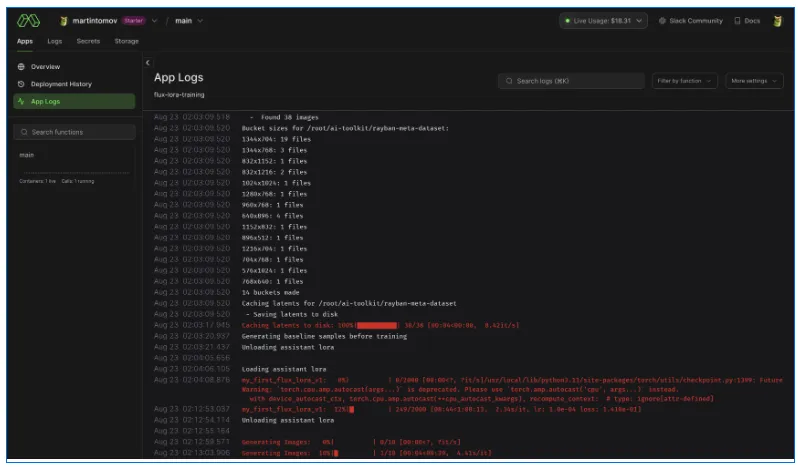Select App Logs in the sidebar
Viewport: 798px width, 467px height.
pyautogui.click(x=74, y=101)
